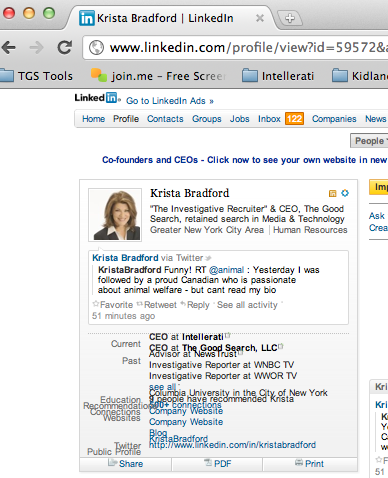Click the Co-founders and CEOs ad link
The height and width of the screenshot is (478, 388).
pyautogui.click(x=245, y=160)
